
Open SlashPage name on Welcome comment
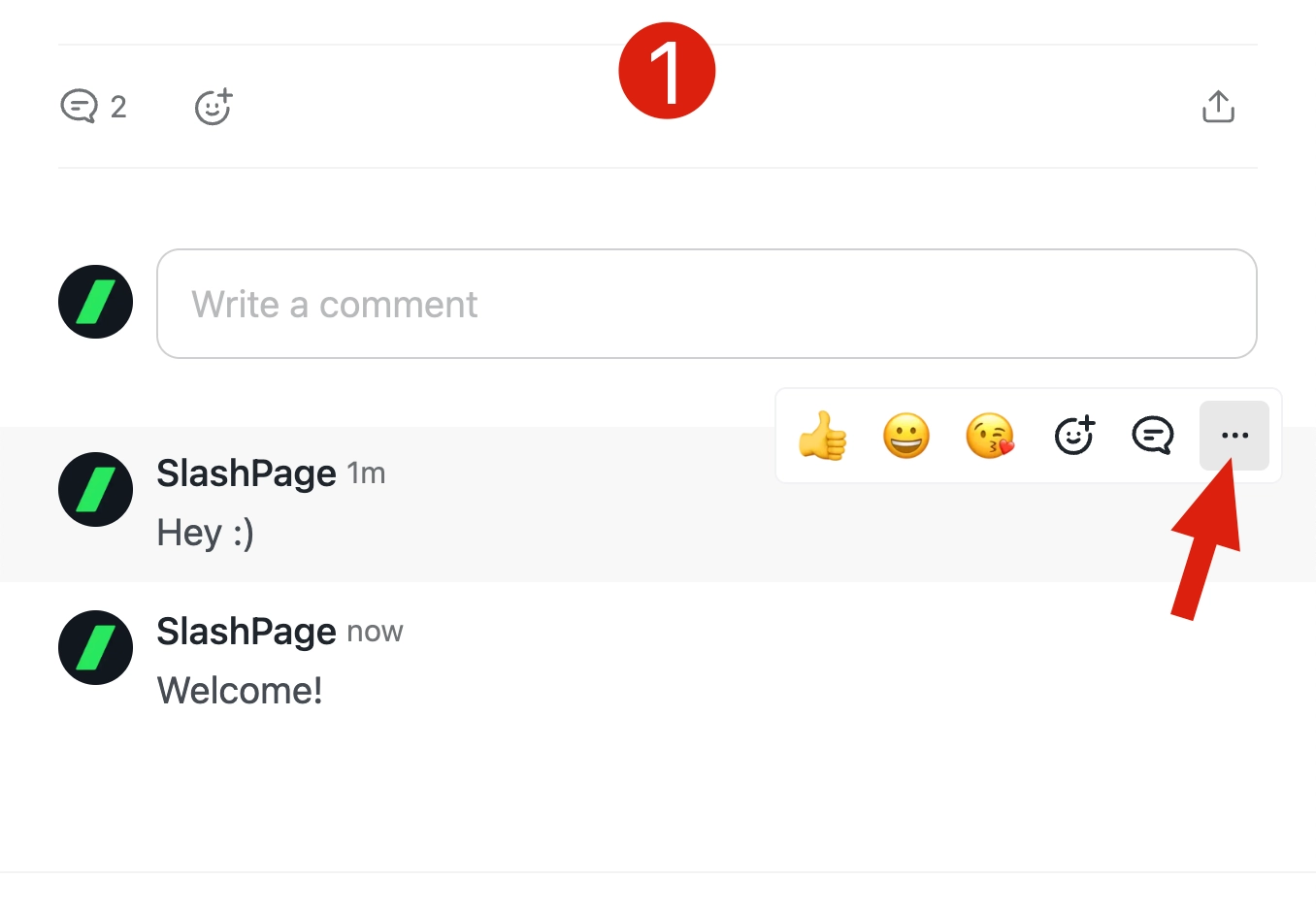pyautogui.click(x=247, y=632)
